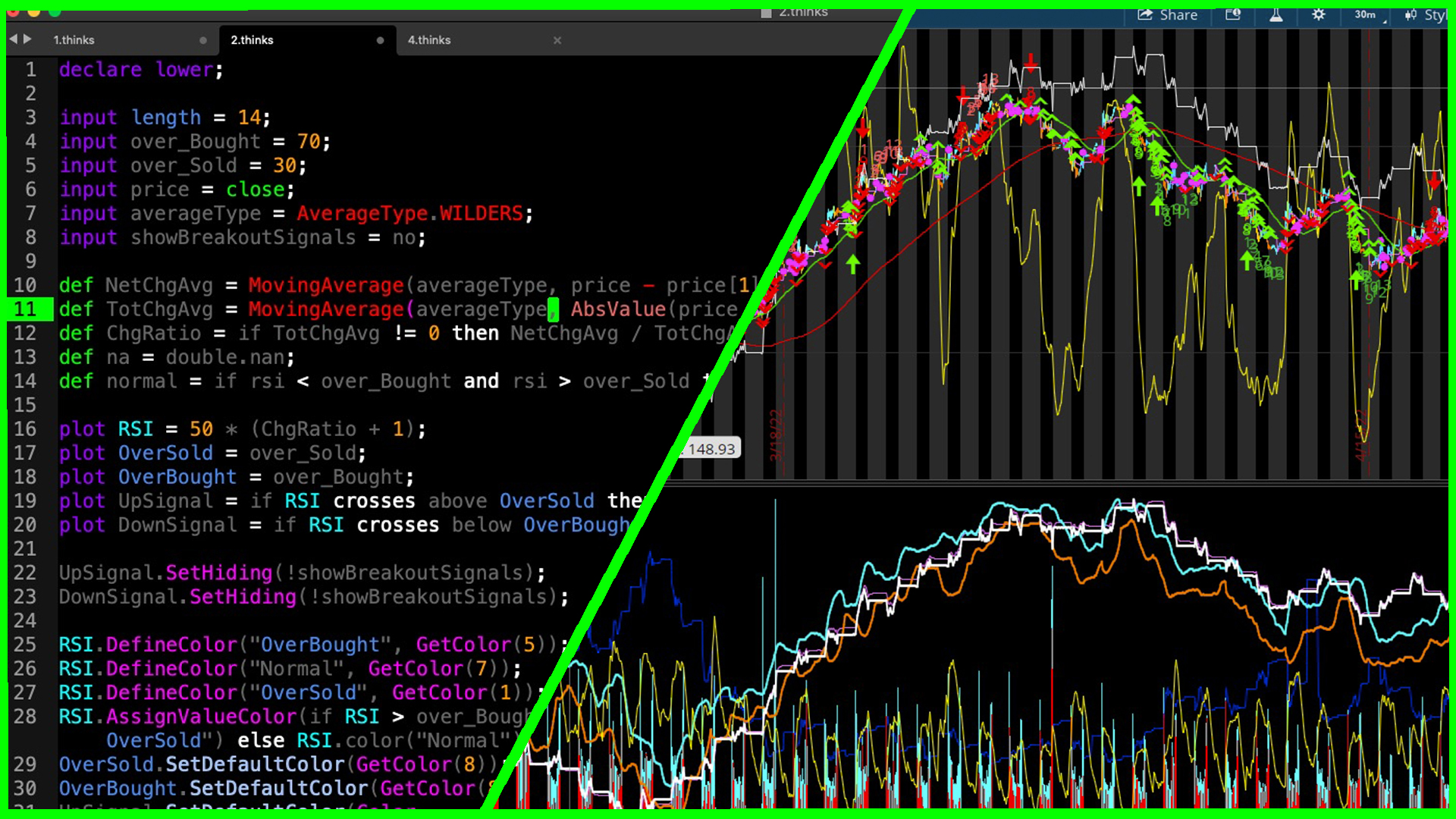Screen dimensions: 1456x819
Task: Click line number 11 in gutter
Action: [25, 309]
